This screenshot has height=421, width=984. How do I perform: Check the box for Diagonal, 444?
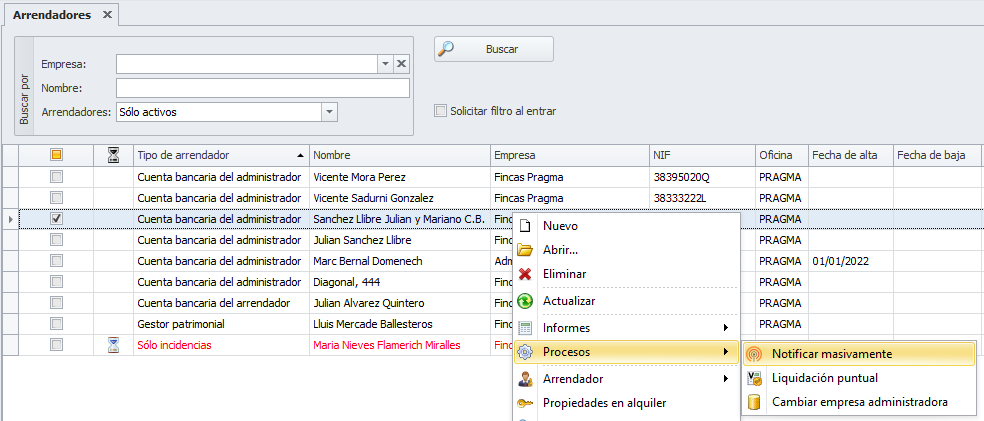click(x=56, y=282)
